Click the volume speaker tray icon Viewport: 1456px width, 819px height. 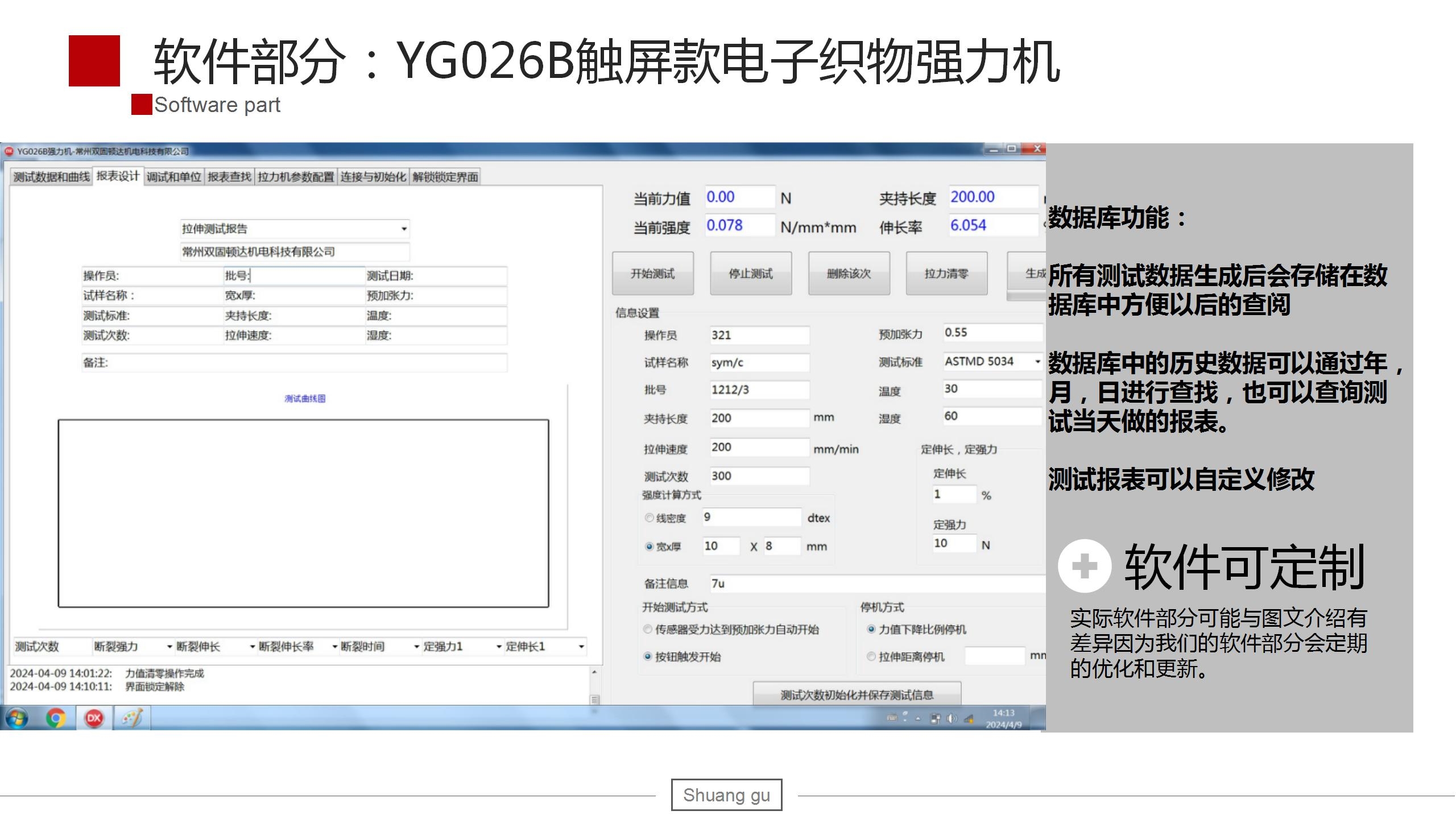[951, 719]
